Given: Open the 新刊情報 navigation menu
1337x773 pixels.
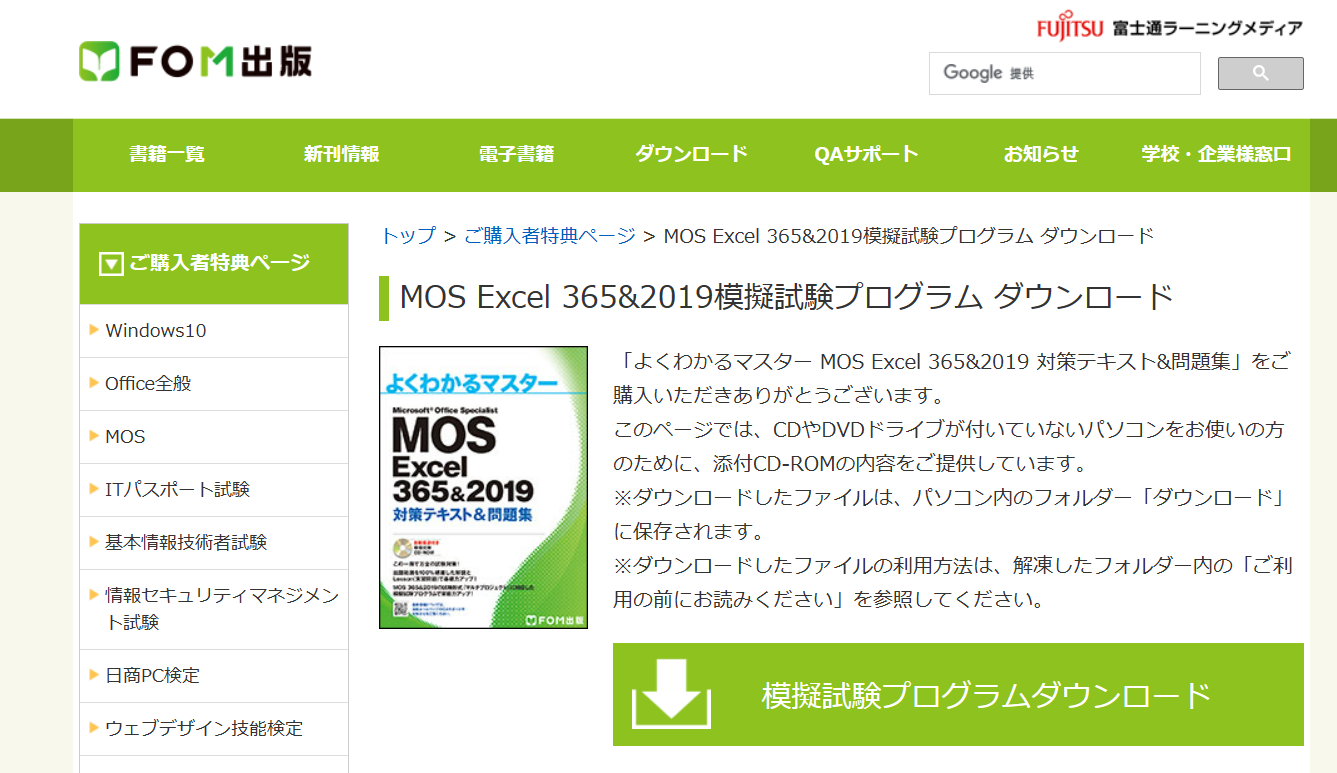Looking at the screenshot, I should [x=338, y=155].
